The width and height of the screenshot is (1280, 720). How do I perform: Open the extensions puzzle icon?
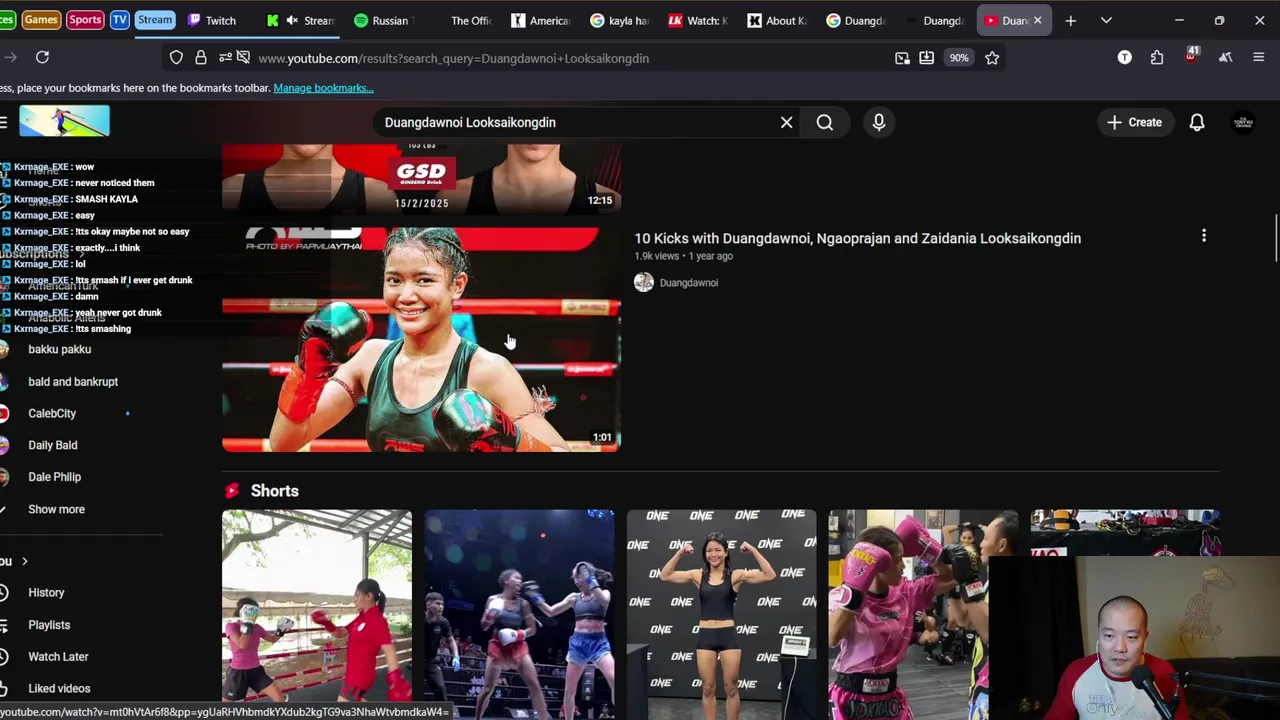pyautogui.click(x=1157, y=58)
